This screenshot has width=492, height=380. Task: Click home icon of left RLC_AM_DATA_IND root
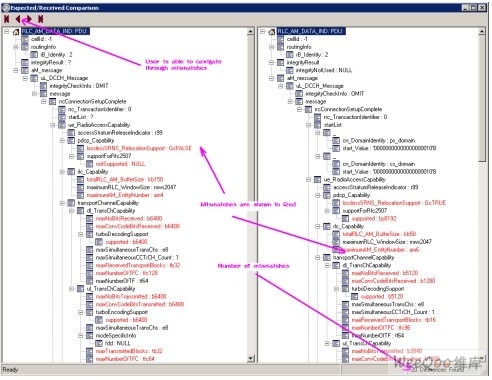16,32
